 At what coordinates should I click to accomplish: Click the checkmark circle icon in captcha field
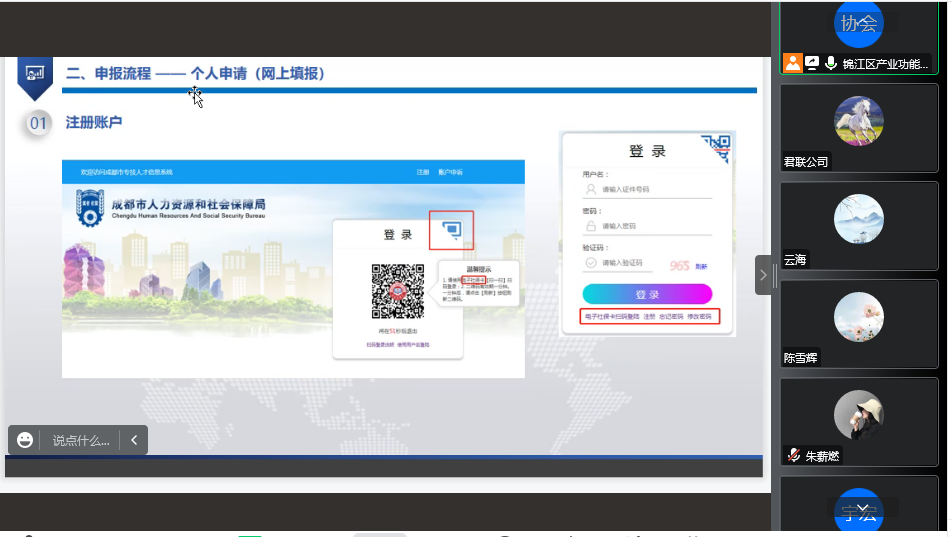(591, 262)
